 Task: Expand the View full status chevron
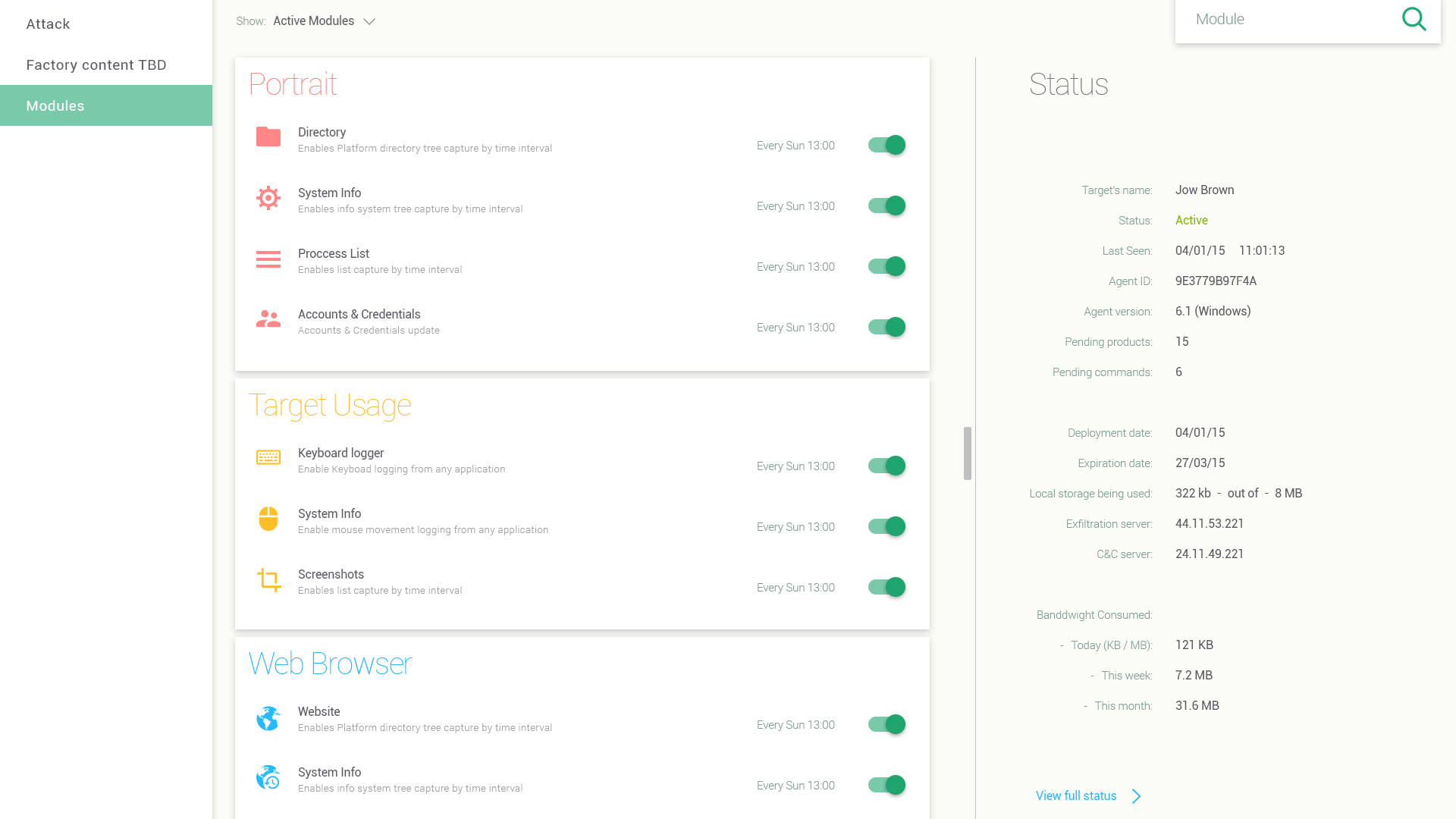[x=1136, y=795]
